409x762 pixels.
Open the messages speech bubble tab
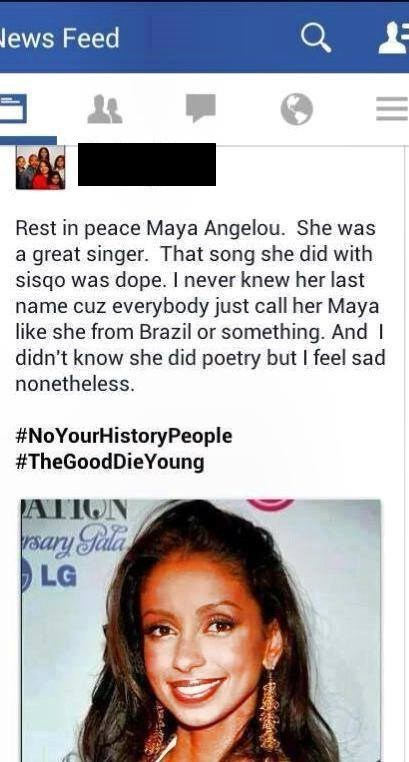coord(201,108)
